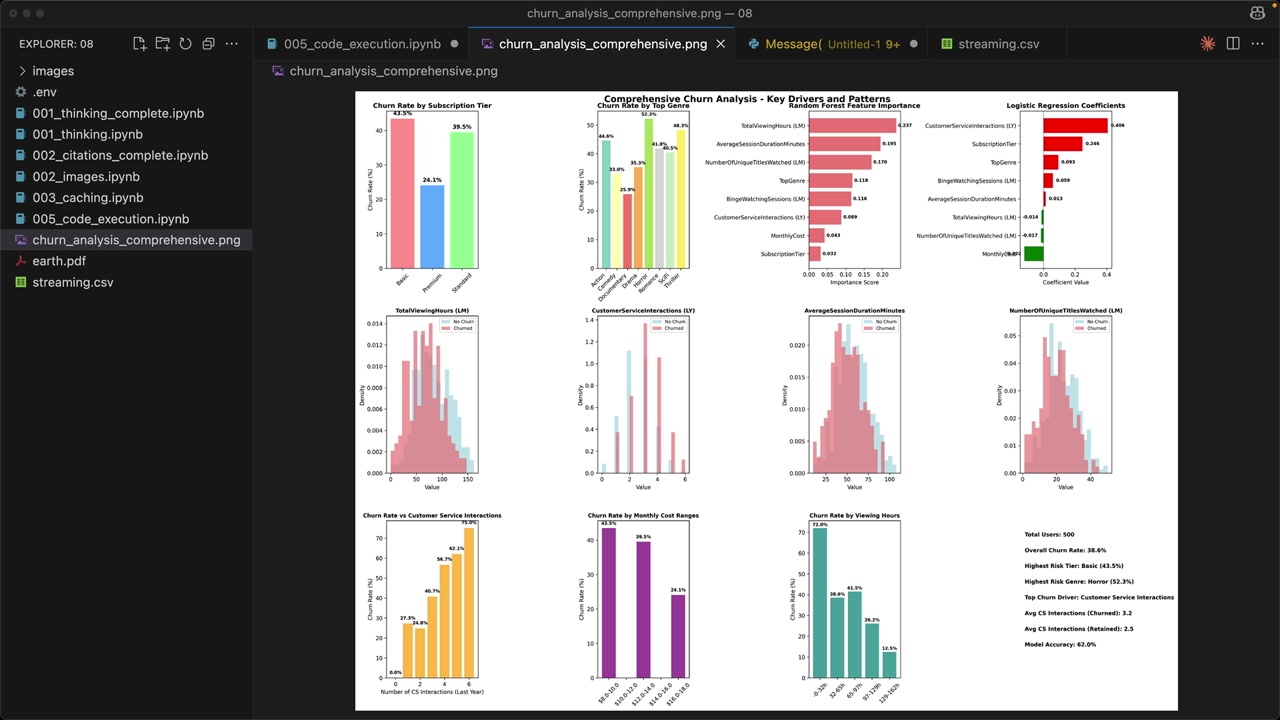
Task: Click the orange Claude starburst icon
Action: (1207, 44)
